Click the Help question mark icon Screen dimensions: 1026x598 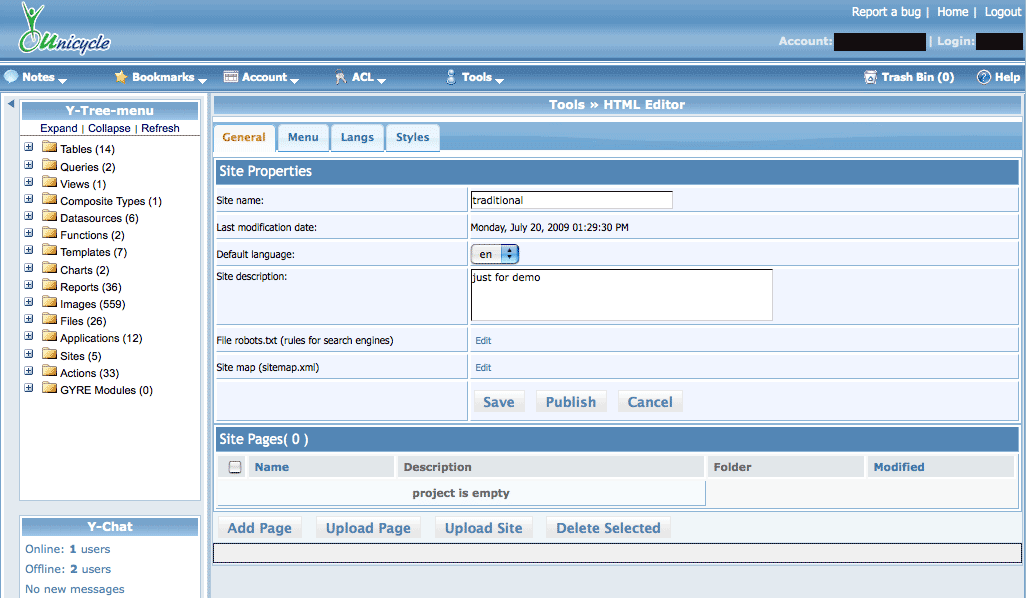984,77
